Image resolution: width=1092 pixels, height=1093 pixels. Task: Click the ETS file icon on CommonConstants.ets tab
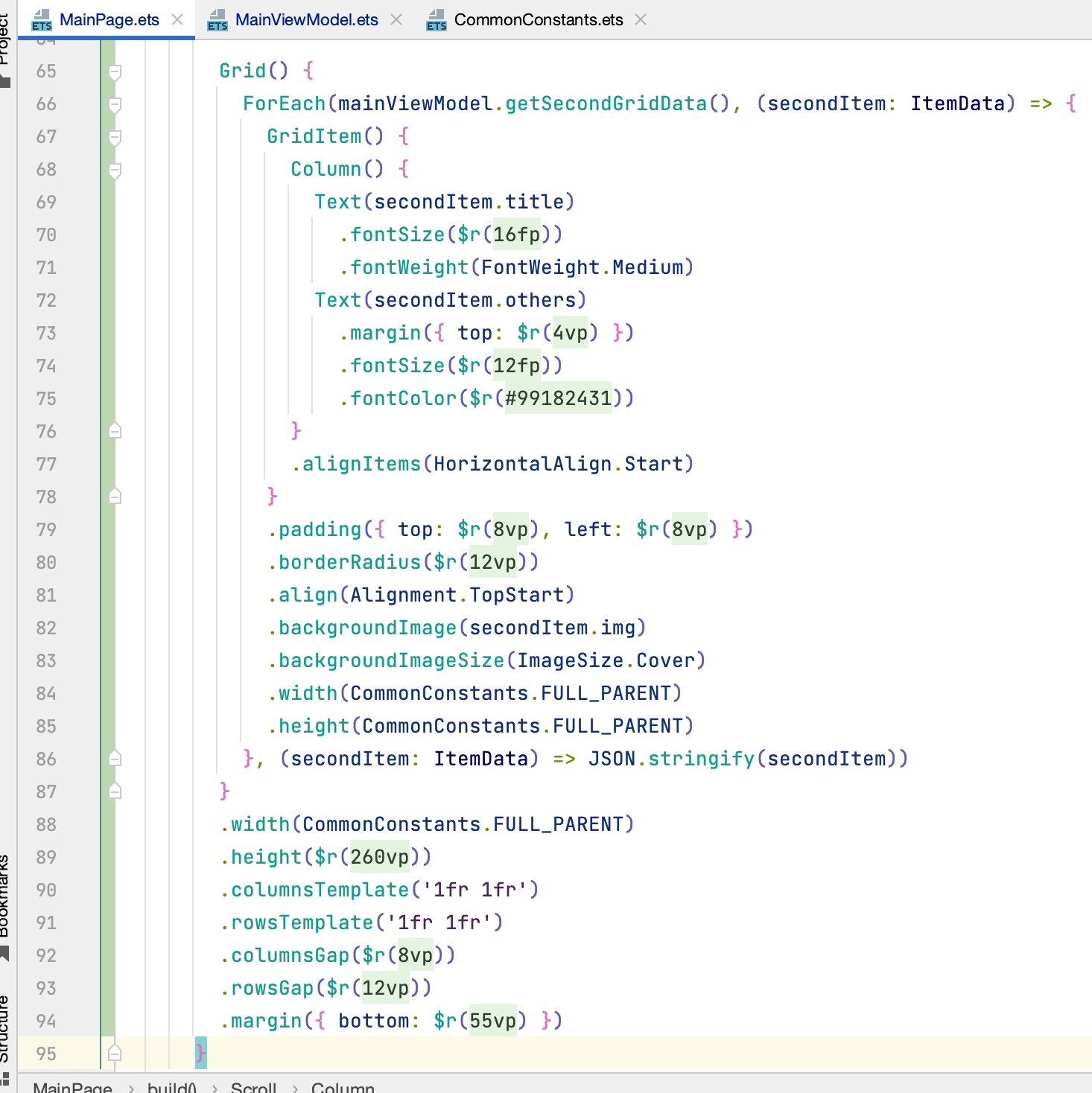pyautogui.click(x=437, y=20)
